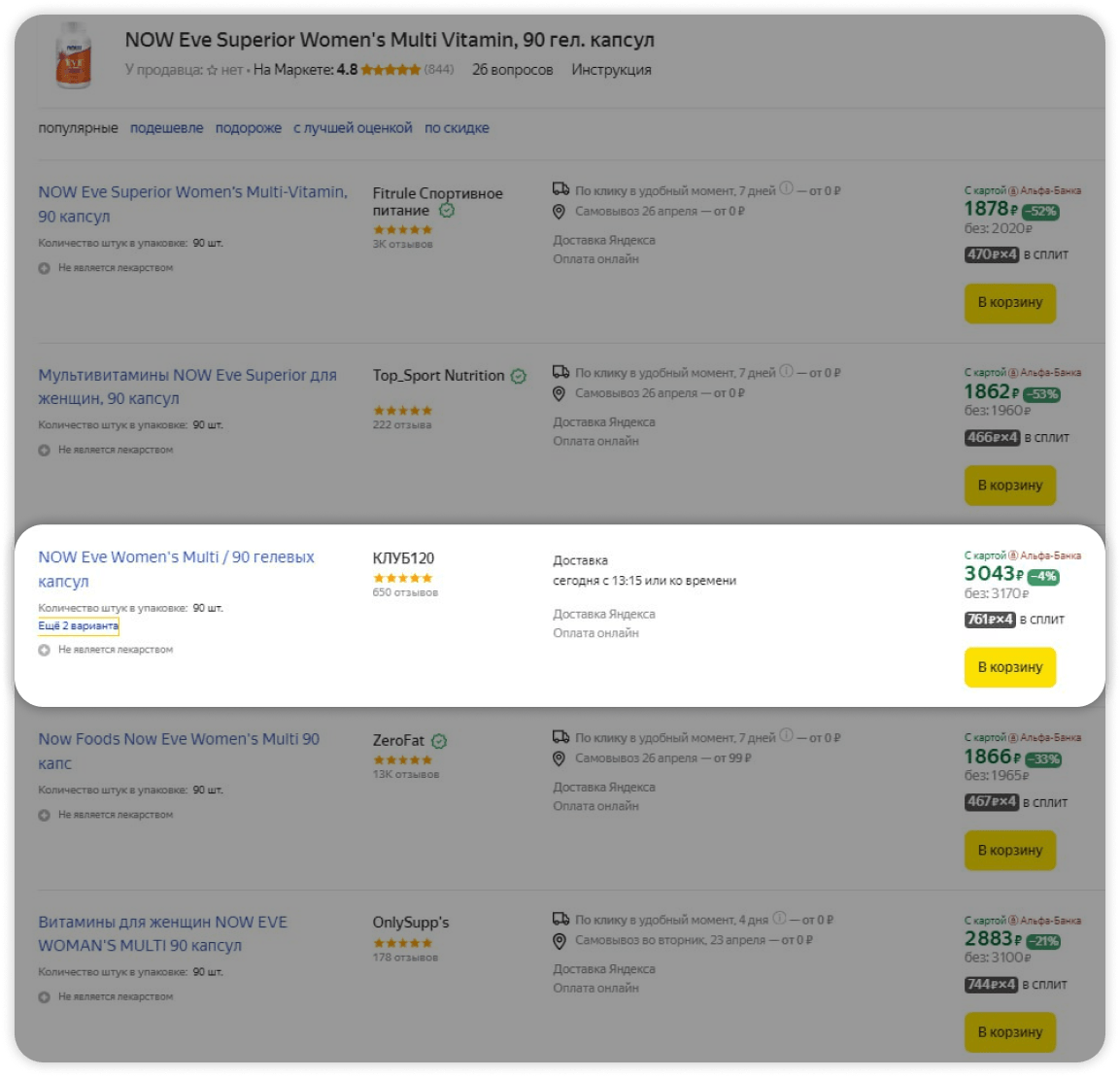Sort offers by "подороже"

tap(249, 128)
